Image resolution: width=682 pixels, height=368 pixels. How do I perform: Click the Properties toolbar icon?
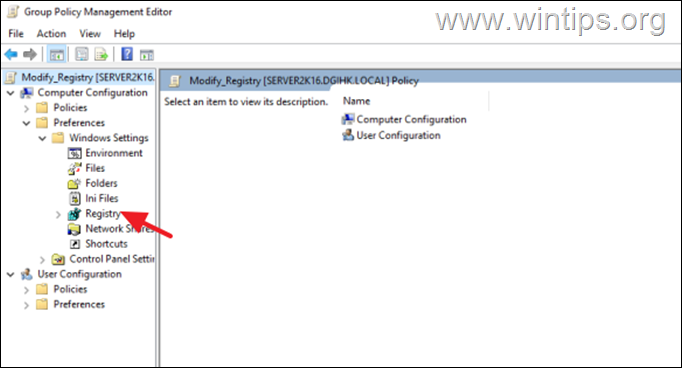click(81, 55)
